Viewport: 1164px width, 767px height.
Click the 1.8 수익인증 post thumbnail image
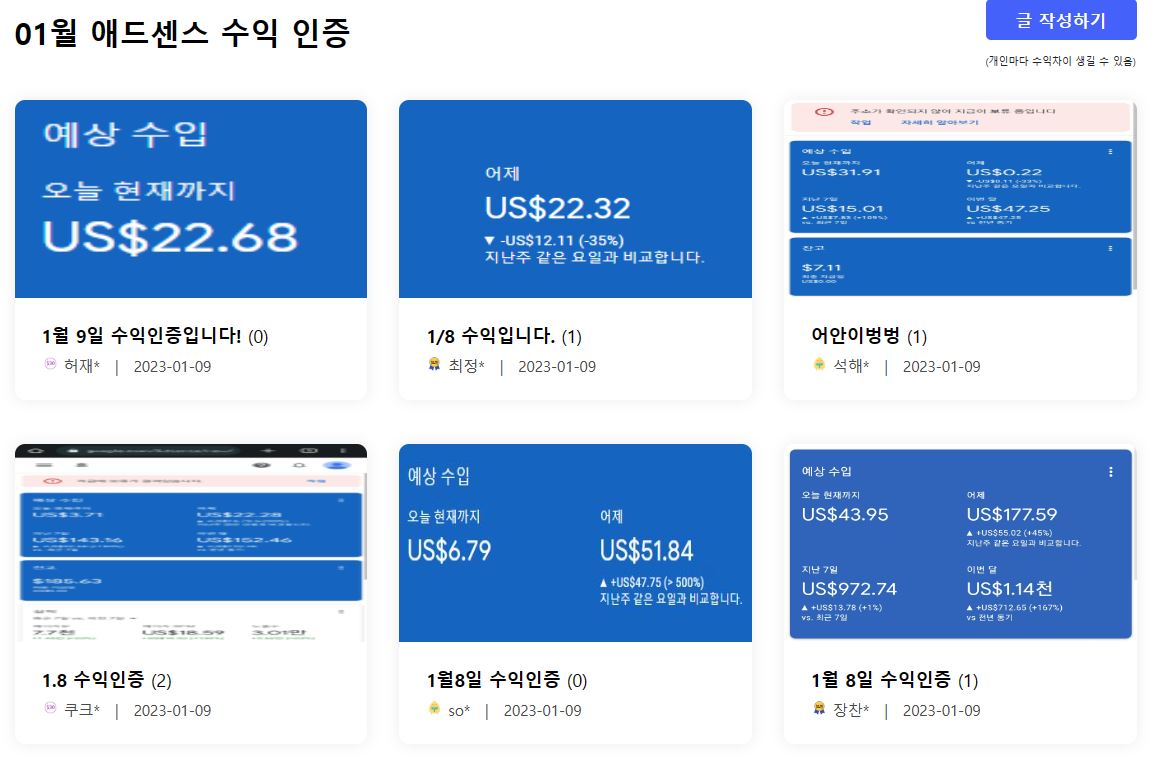point(190,545)
